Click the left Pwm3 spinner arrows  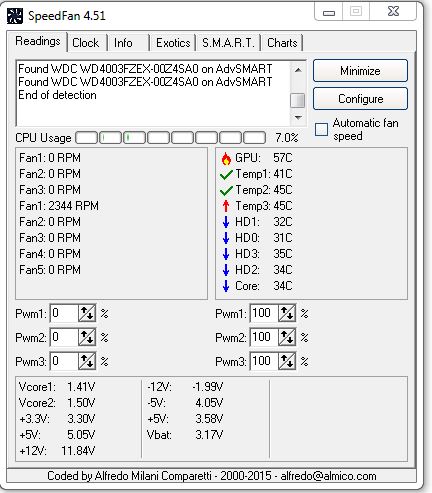[x=87, y=361]
